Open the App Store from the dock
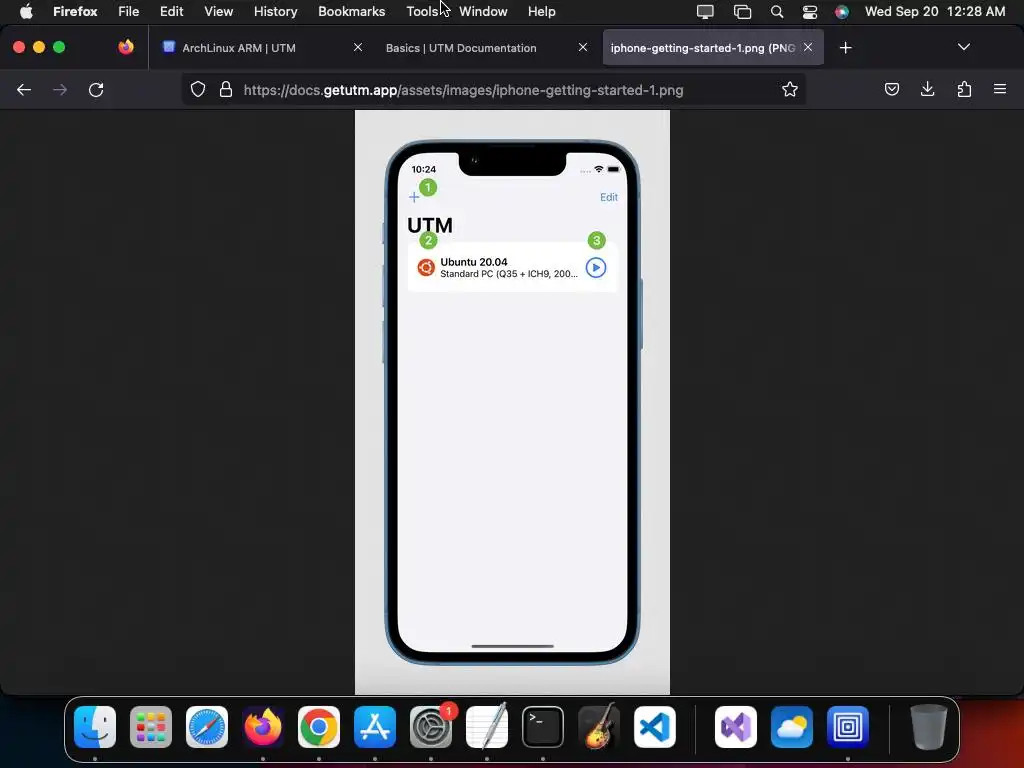This screenshot has width=1024, height=768. tap(375, 727)
